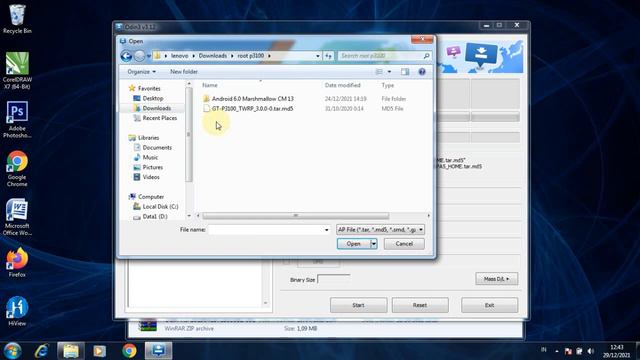Click the Open button

pyautogui.click(x=353, y=244)
